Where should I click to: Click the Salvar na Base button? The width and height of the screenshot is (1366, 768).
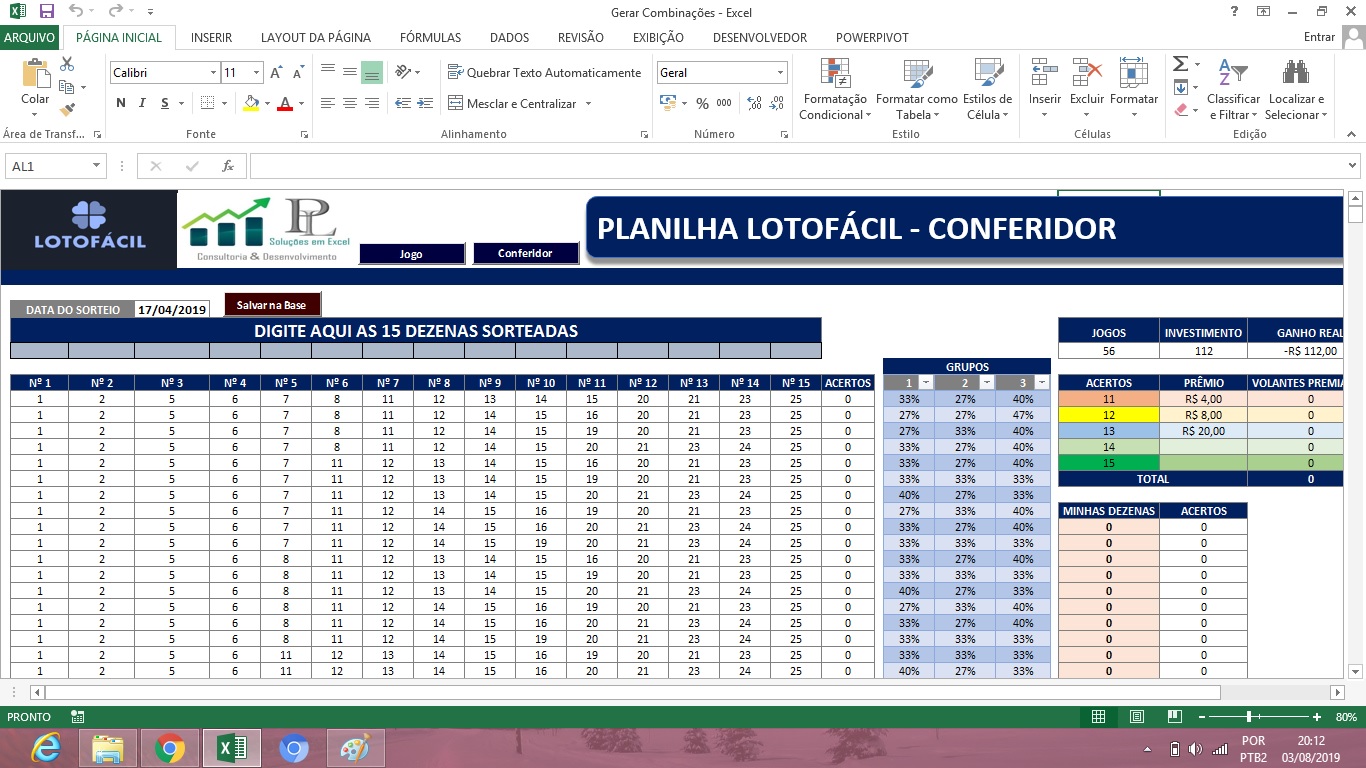point(272,305)
